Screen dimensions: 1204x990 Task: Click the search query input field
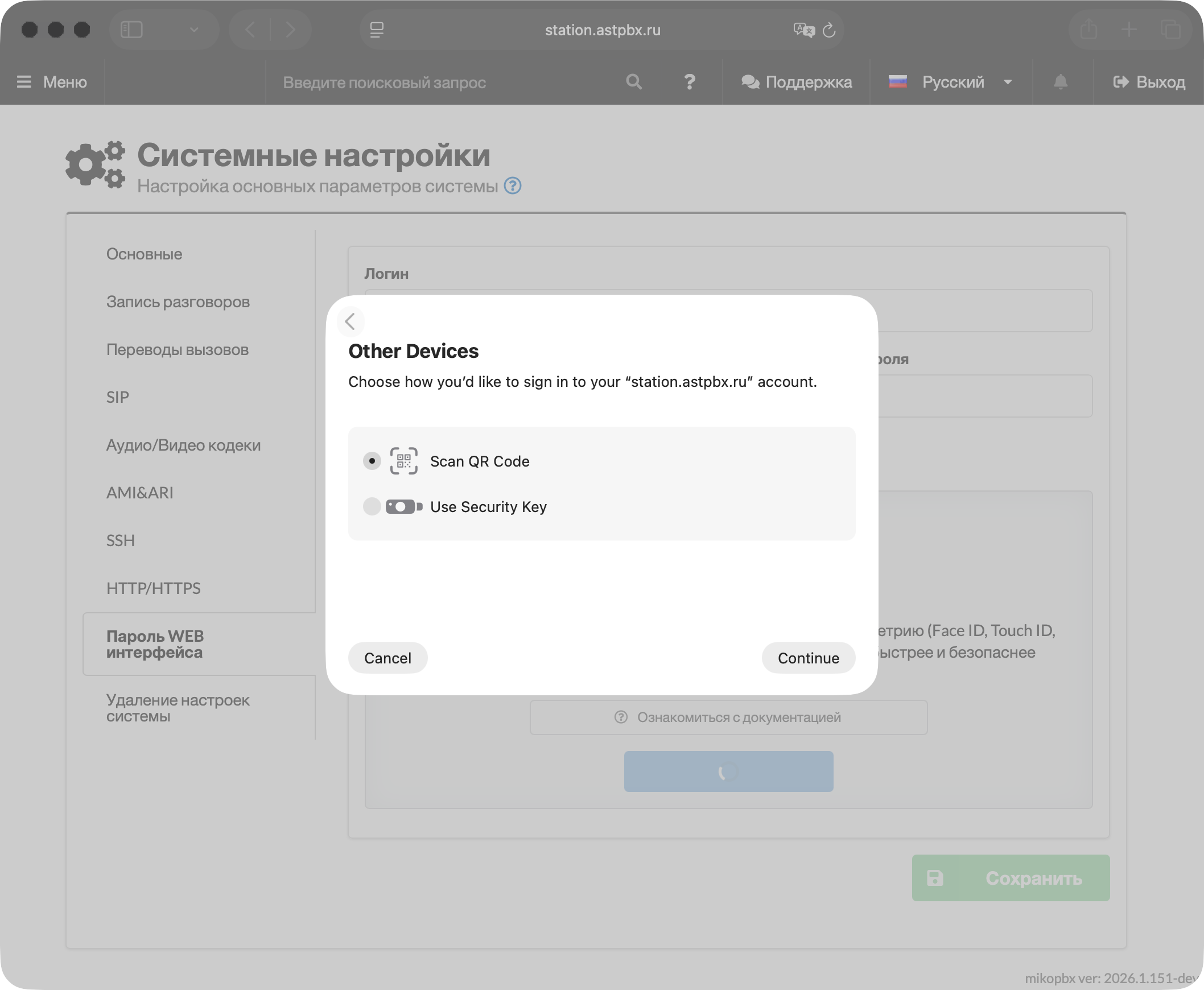pos(445,82)
